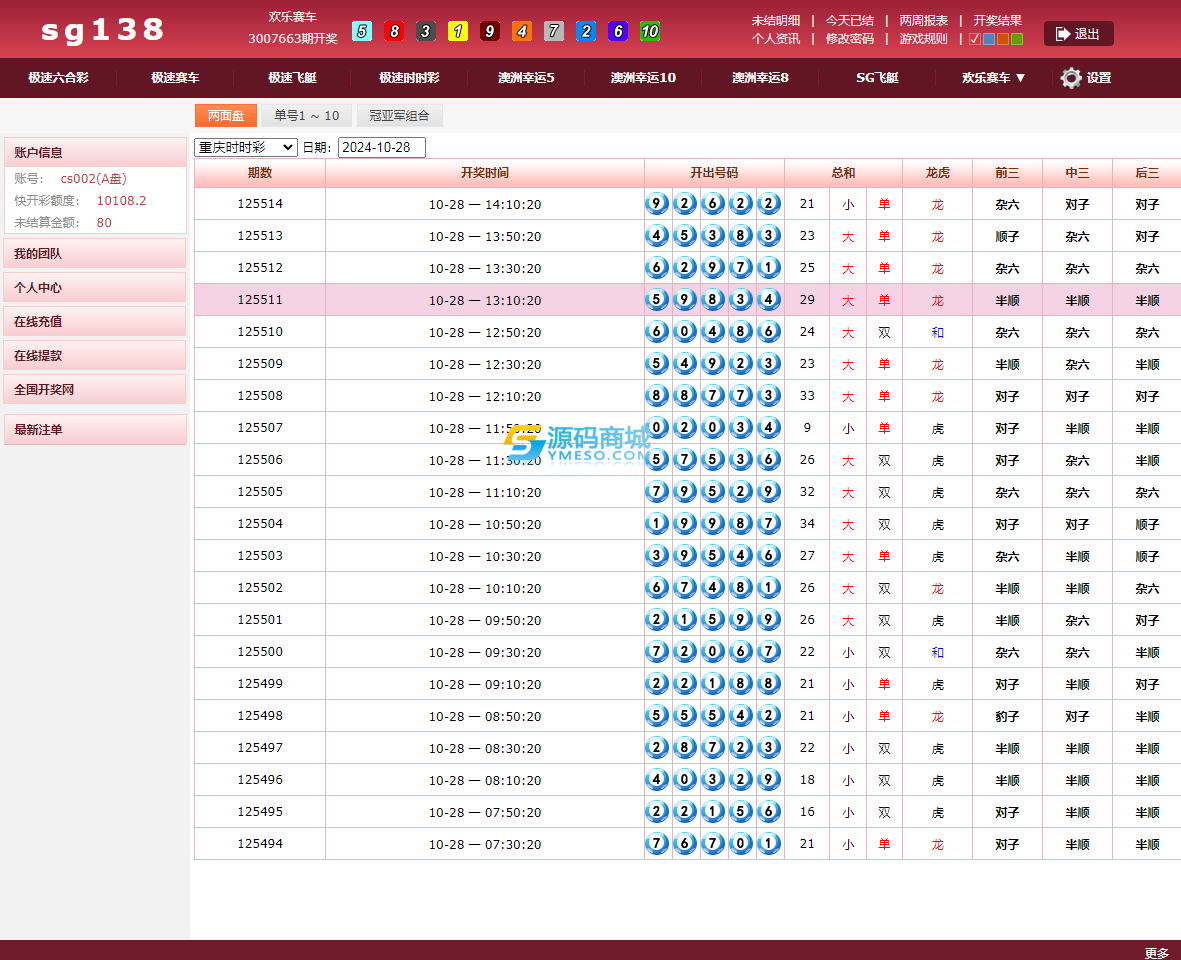Click the sg138 logo
Image resolution: width=1181 pixels, height=960 pixels.
[x=102, y=30]
